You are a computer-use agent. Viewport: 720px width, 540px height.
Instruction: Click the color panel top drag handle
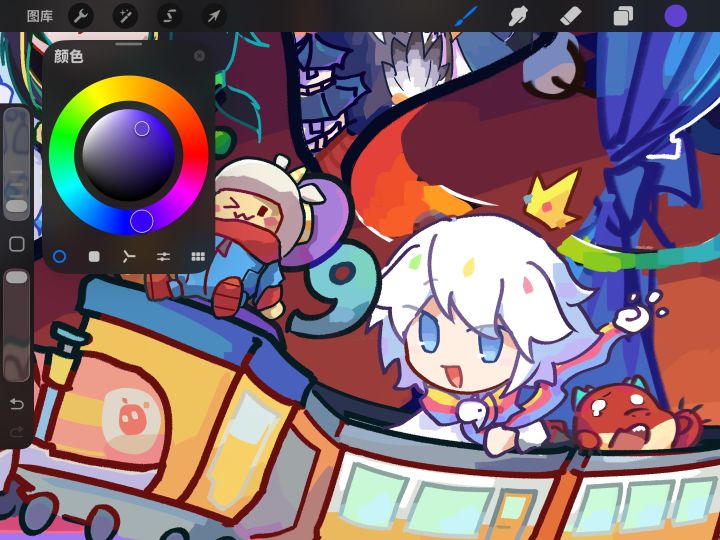click(129, 44)
